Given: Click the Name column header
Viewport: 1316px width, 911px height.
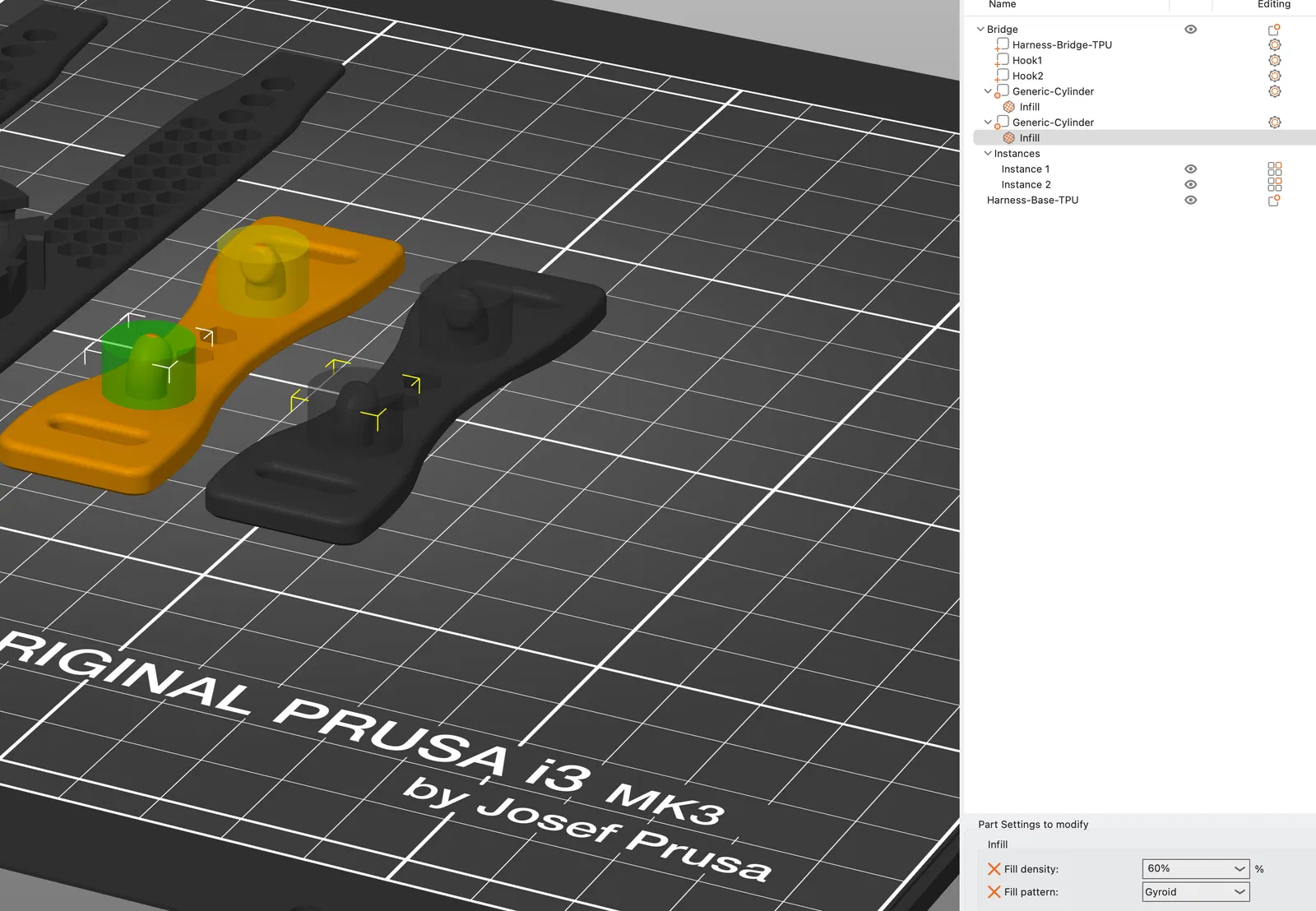Looking at the screenshot, I should pyautogui.click(x=1002, y=5).
